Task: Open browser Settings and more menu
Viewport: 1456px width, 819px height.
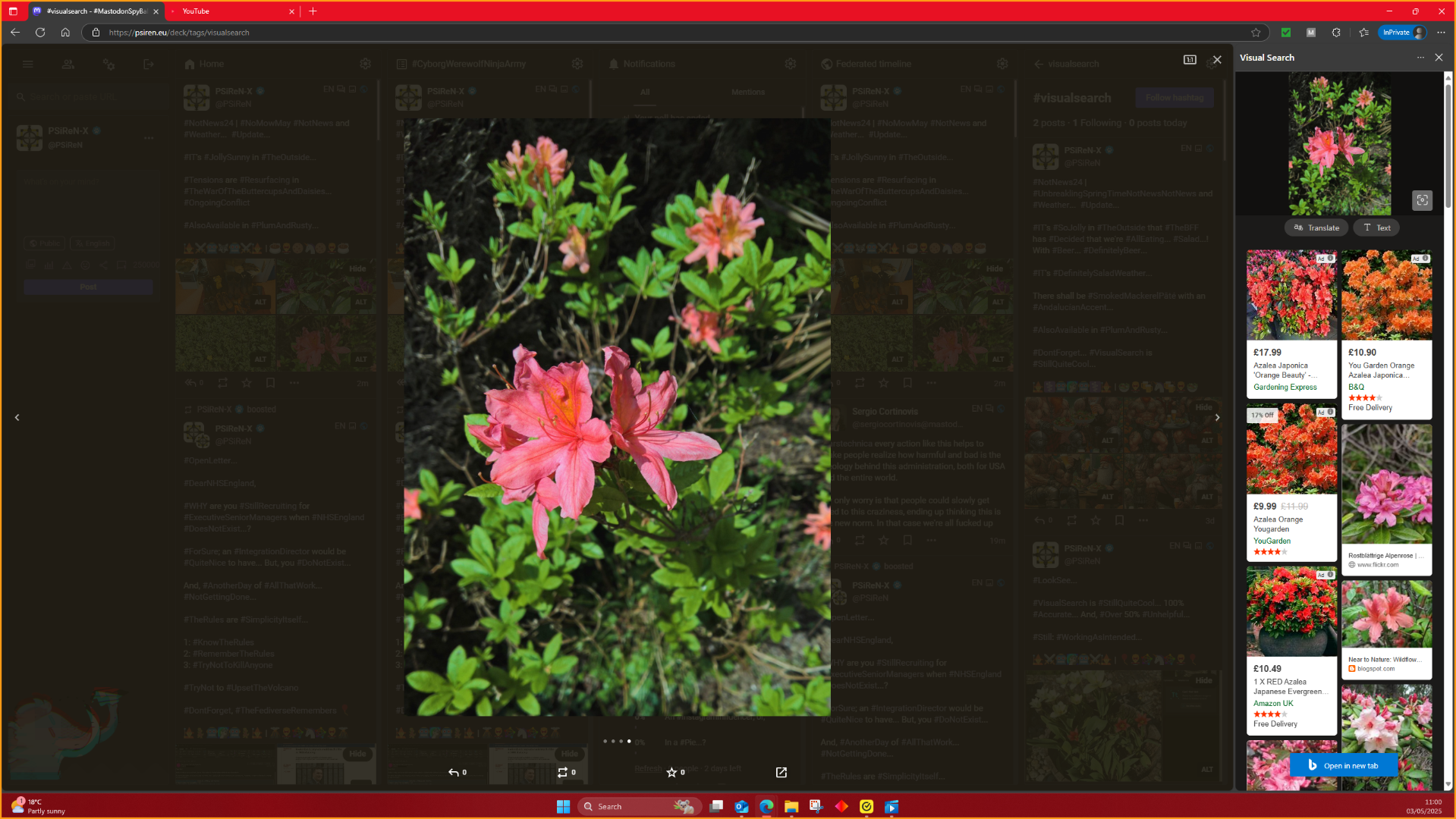Action: [1441, 33]
